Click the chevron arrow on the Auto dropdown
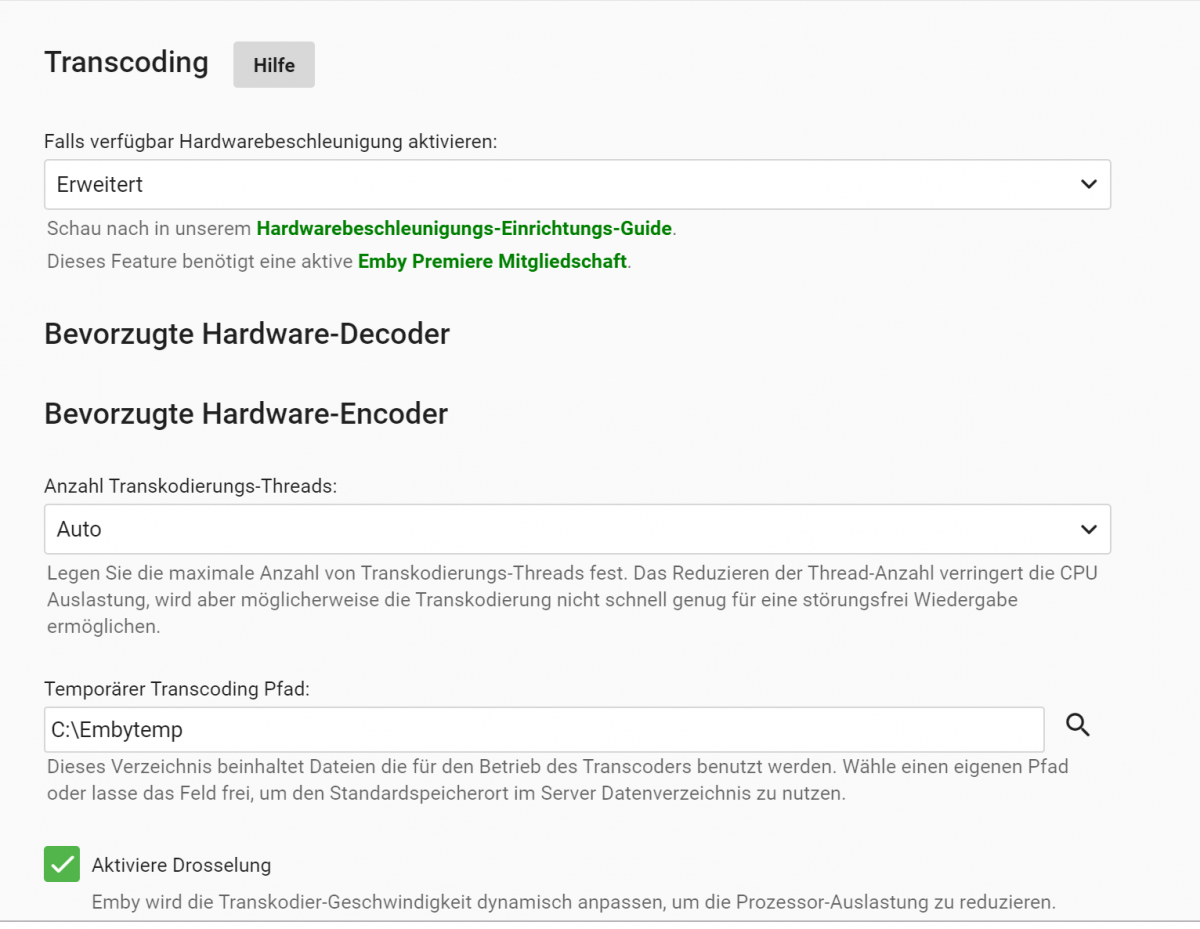The width and height of the screenshot is (1200, 929). (x=1089, y=529)
